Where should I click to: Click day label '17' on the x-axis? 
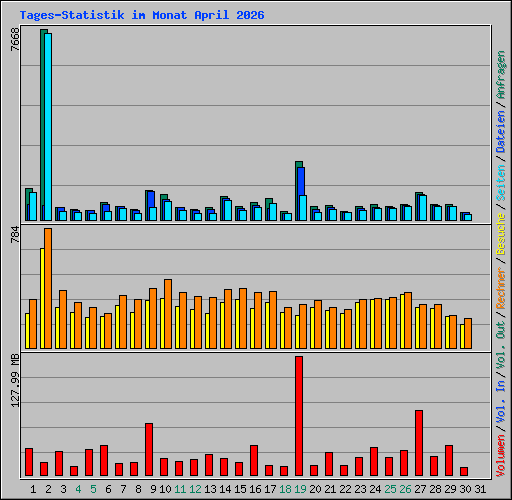tap(270, 489)
